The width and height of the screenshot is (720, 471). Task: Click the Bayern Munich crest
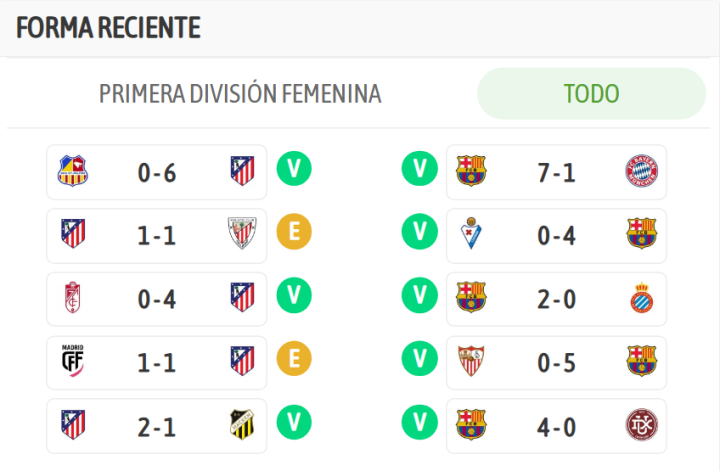coord(640,172)
